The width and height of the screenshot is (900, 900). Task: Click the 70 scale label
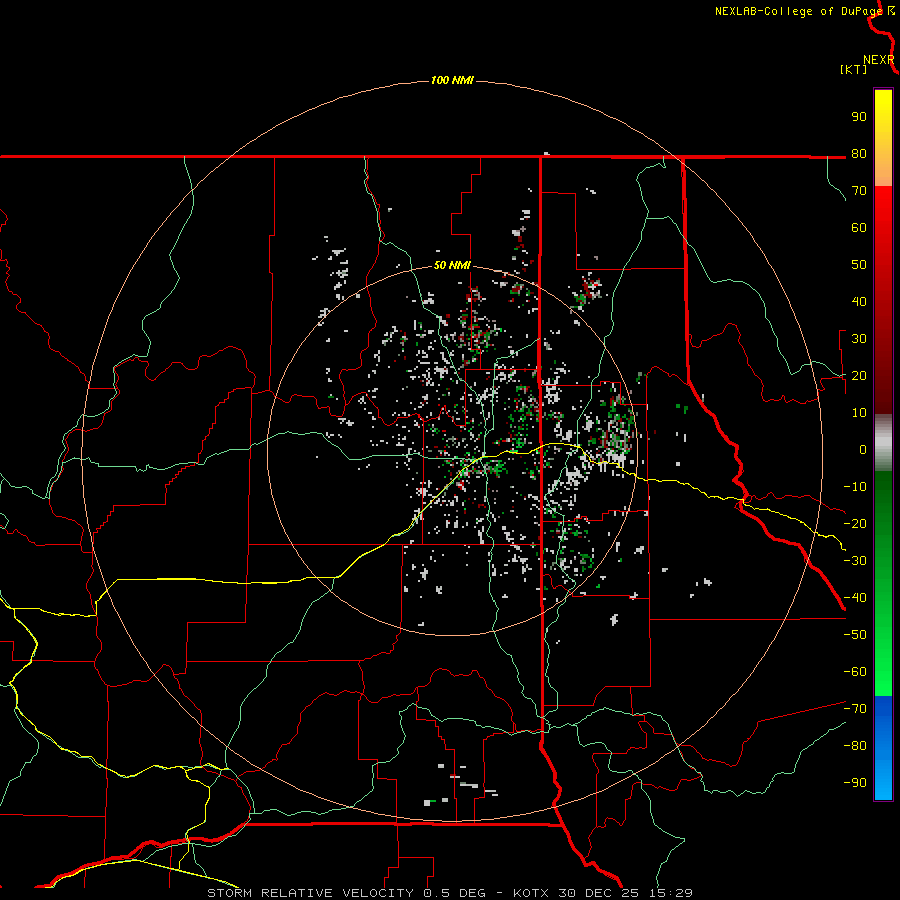(859, 191)
